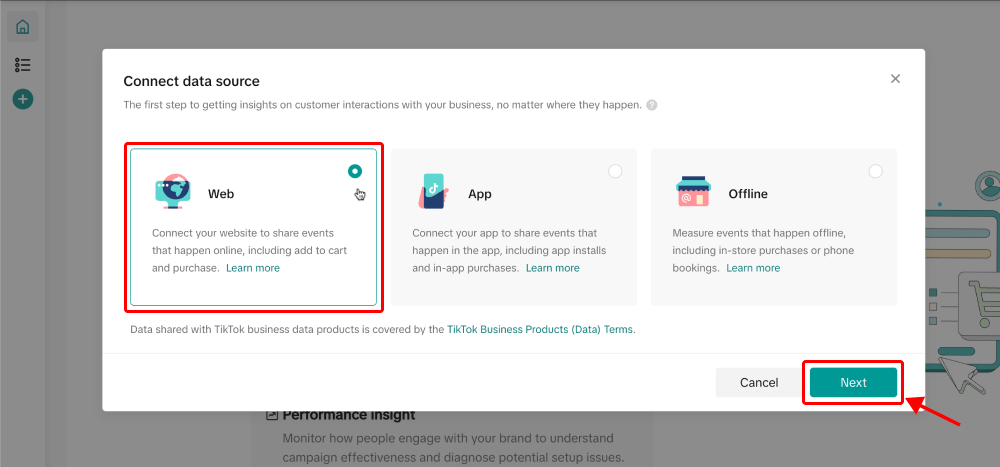Click the App card title text
The width and height of the screenshot is (1000, 467).
point(480,194)
